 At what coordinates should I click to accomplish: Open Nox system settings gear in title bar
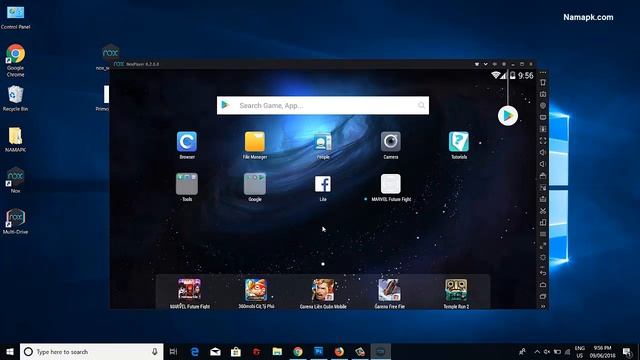pos(504,64)
